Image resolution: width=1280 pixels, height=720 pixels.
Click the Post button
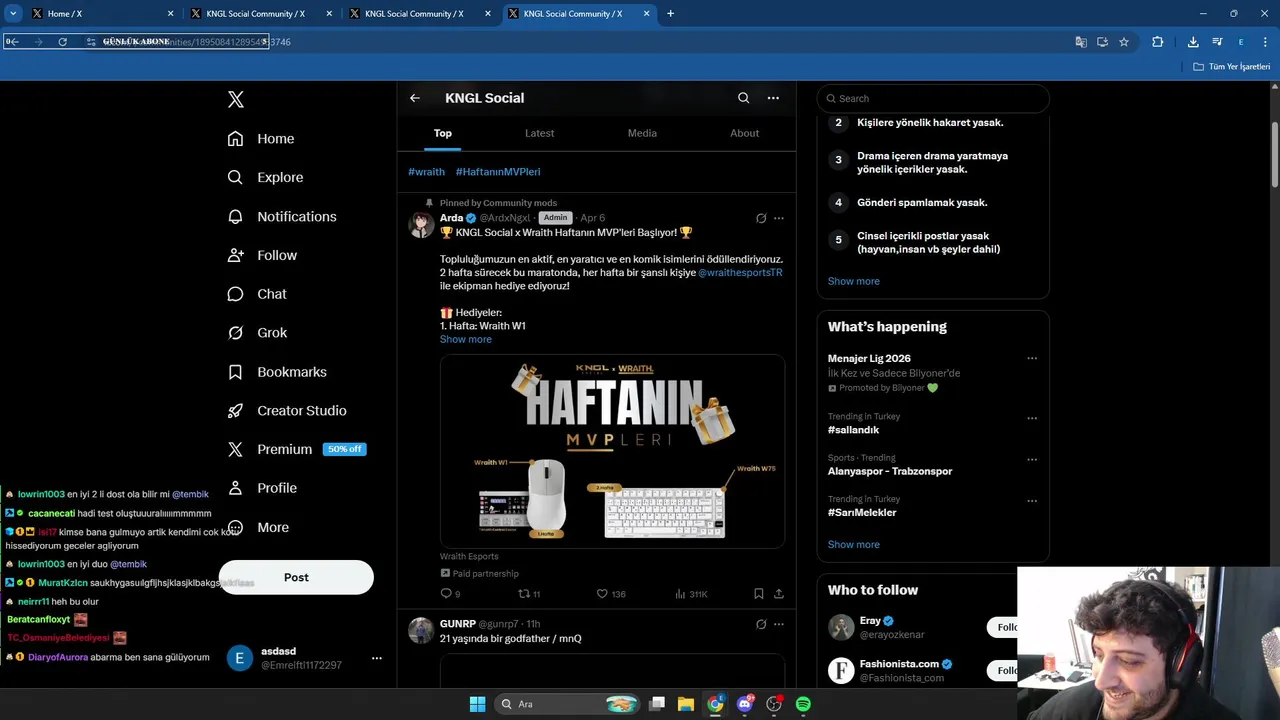click(x=296, y=577)
